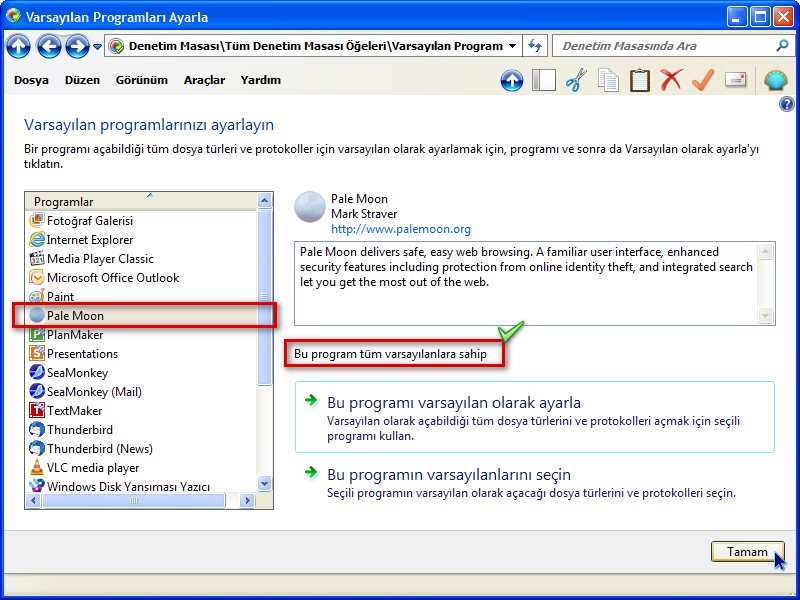This screenshot has width=800, height=600.
Task: Click program list horizontal scroll right arrow
Action: click(247, 501)
